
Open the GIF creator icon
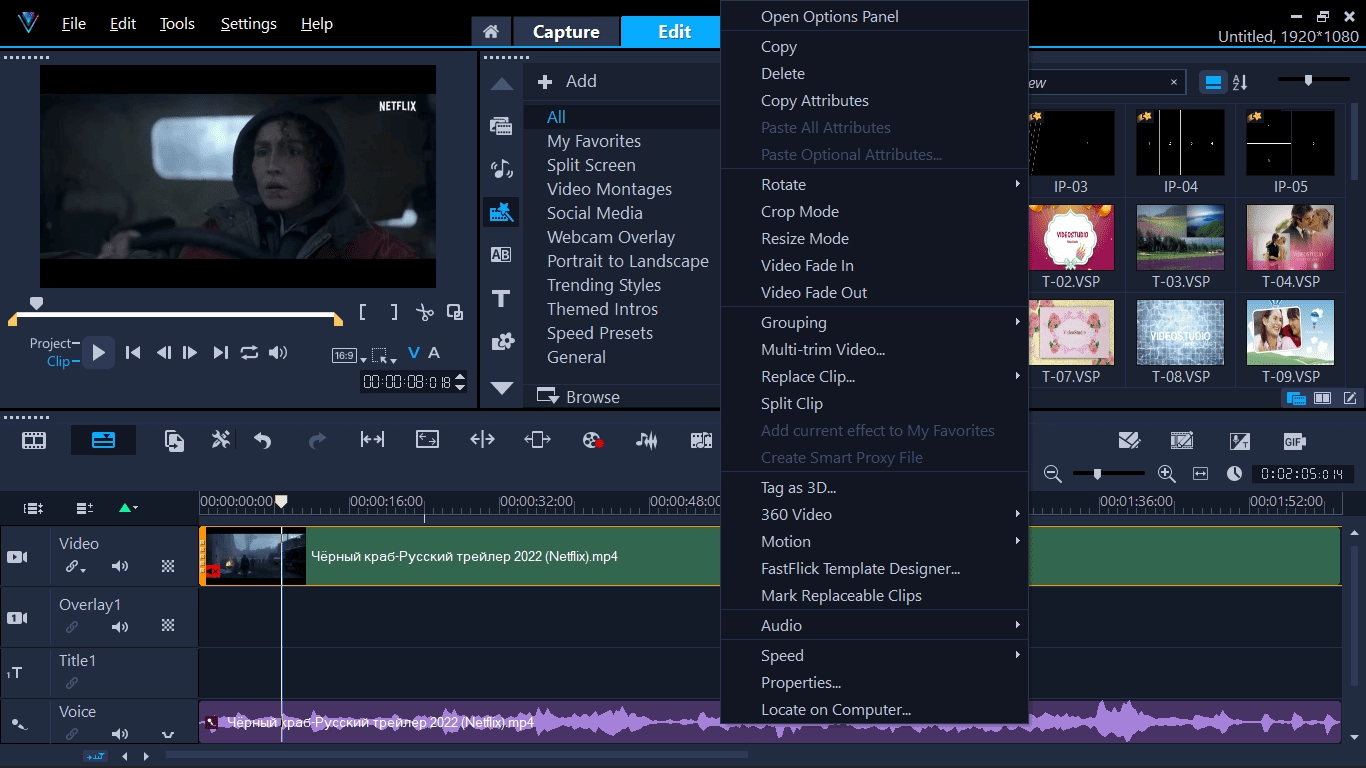[1294, 441]
